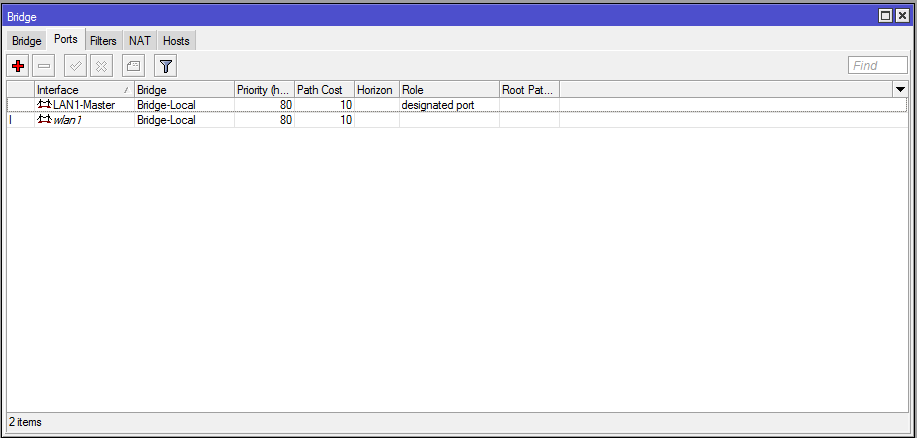This screenshot has width=917, height=438.
Task: Open the NAT tab
Action: point(139,41)
